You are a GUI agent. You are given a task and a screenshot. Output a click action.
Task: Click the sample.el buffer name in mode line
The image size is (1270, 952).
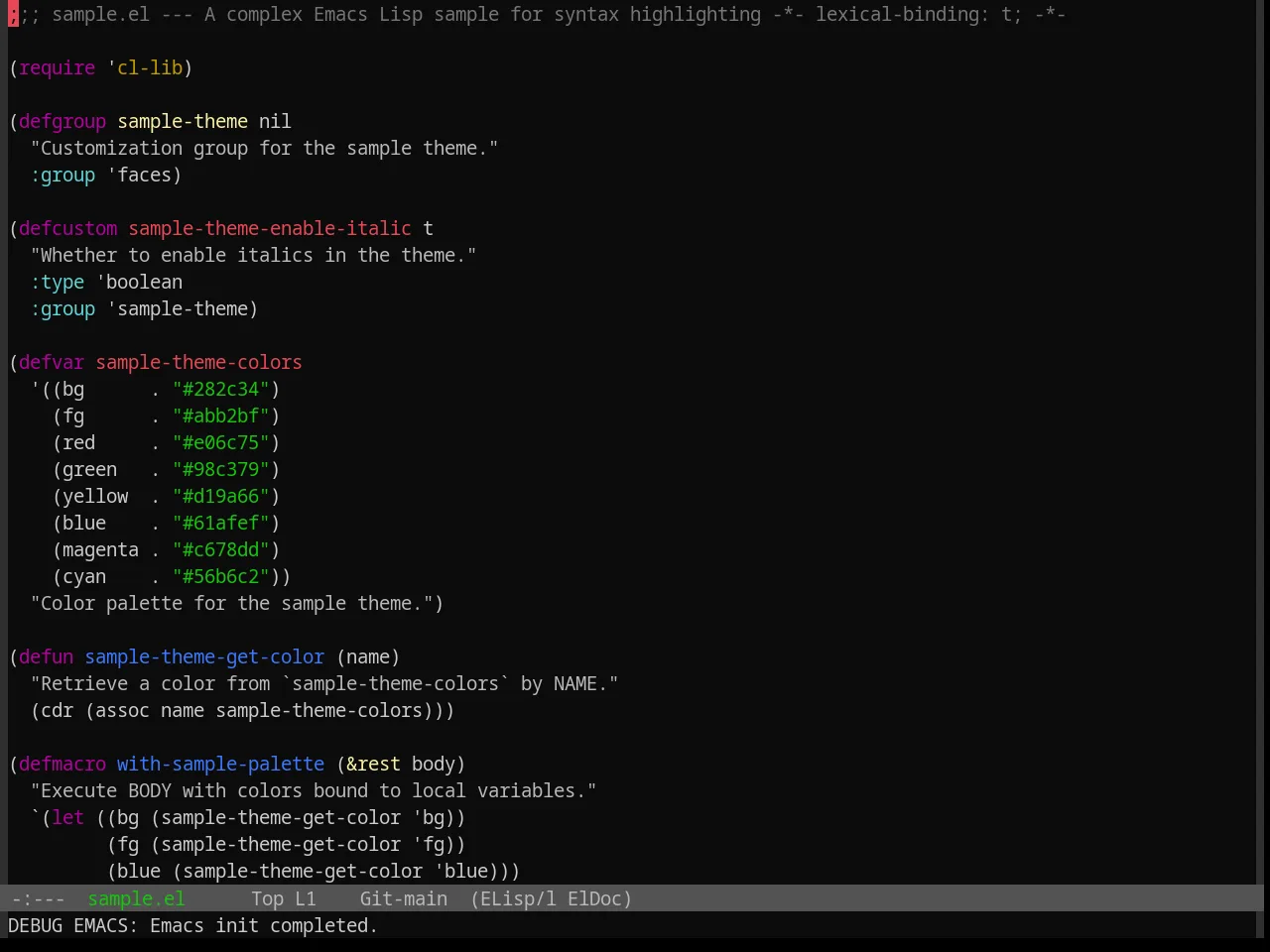(136, 898)
